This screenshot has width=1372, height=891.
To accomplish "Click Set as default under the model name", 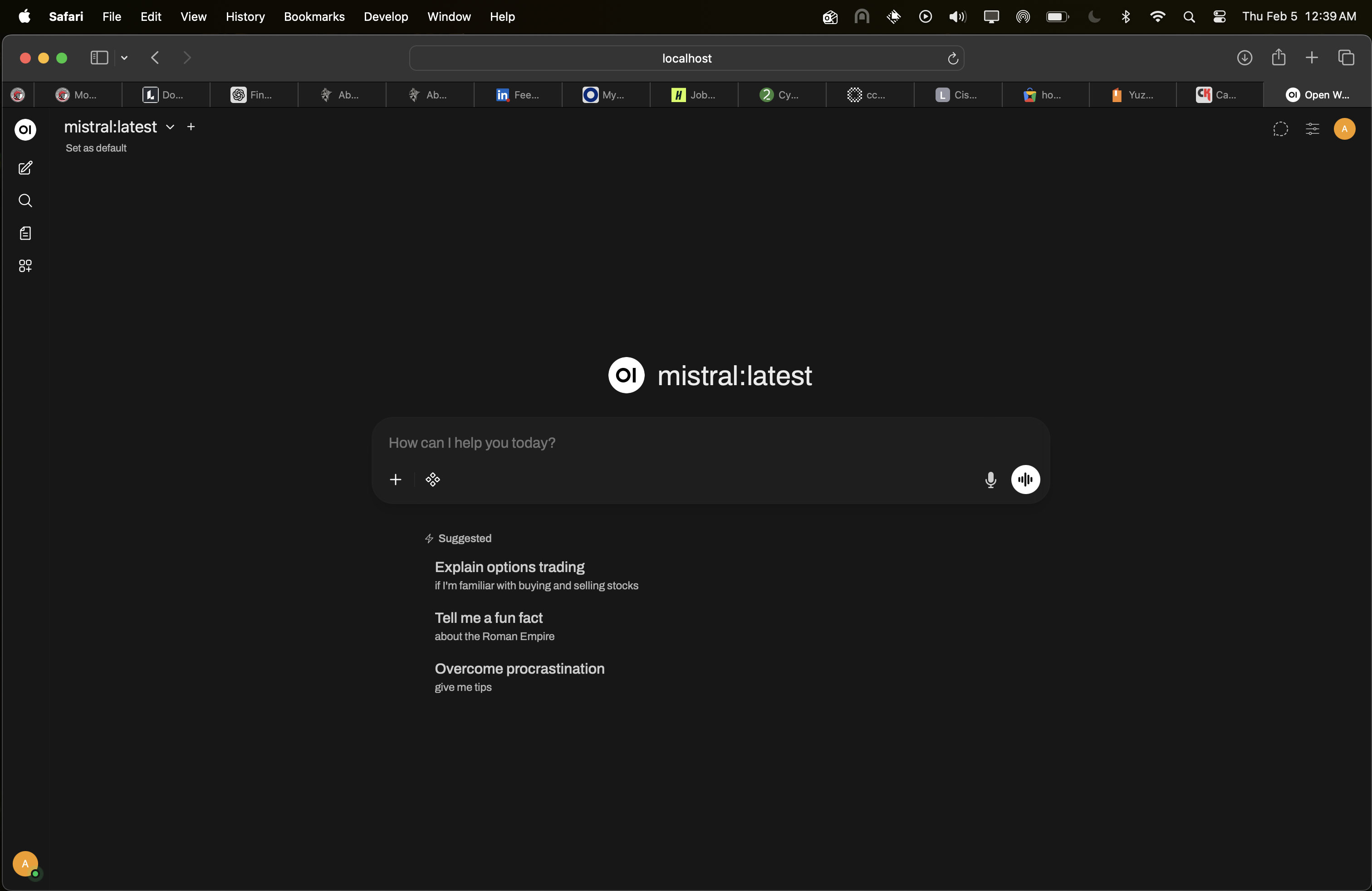I will [96, 148].
